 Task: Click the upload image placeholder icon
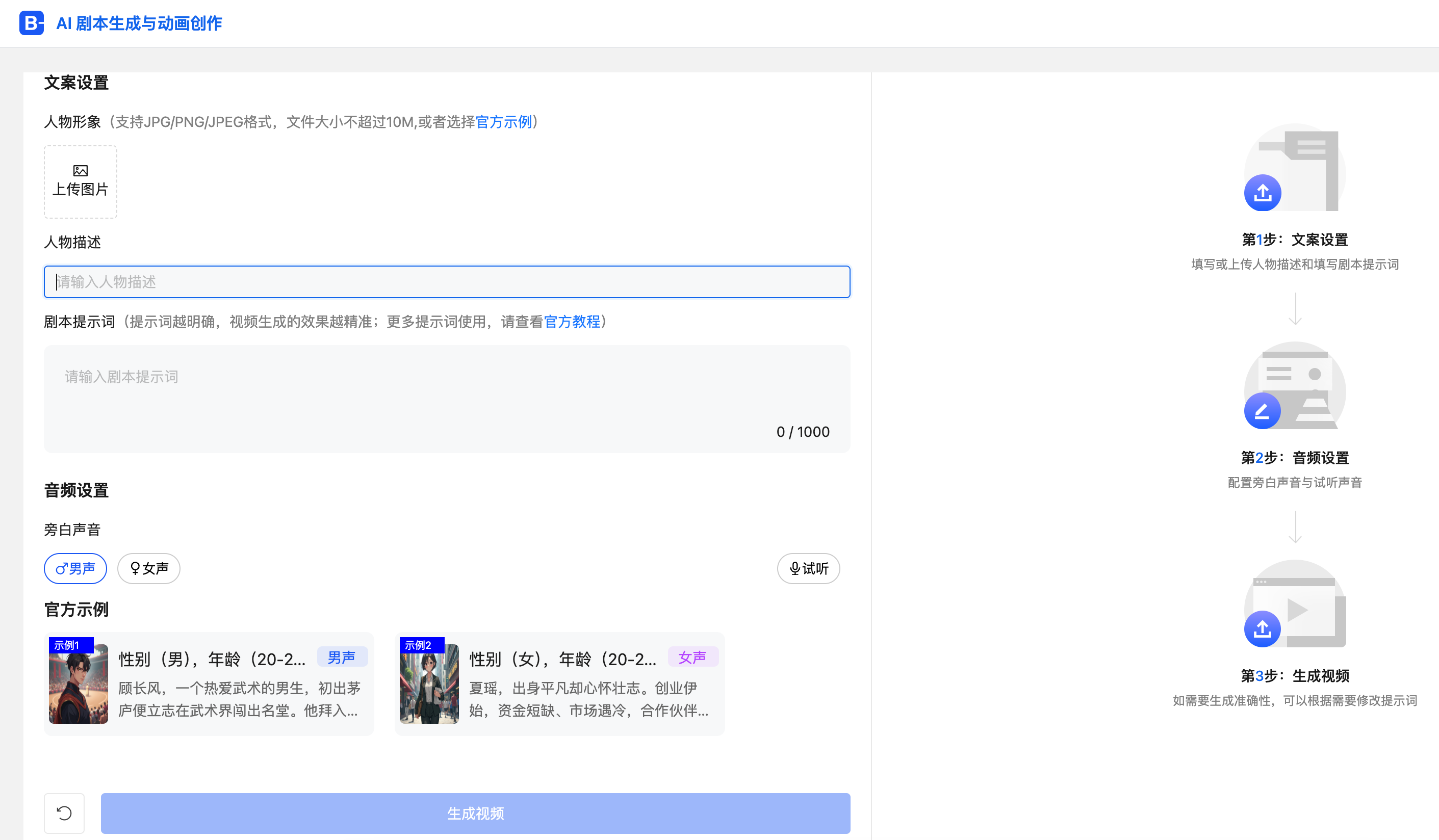point(81,170)
